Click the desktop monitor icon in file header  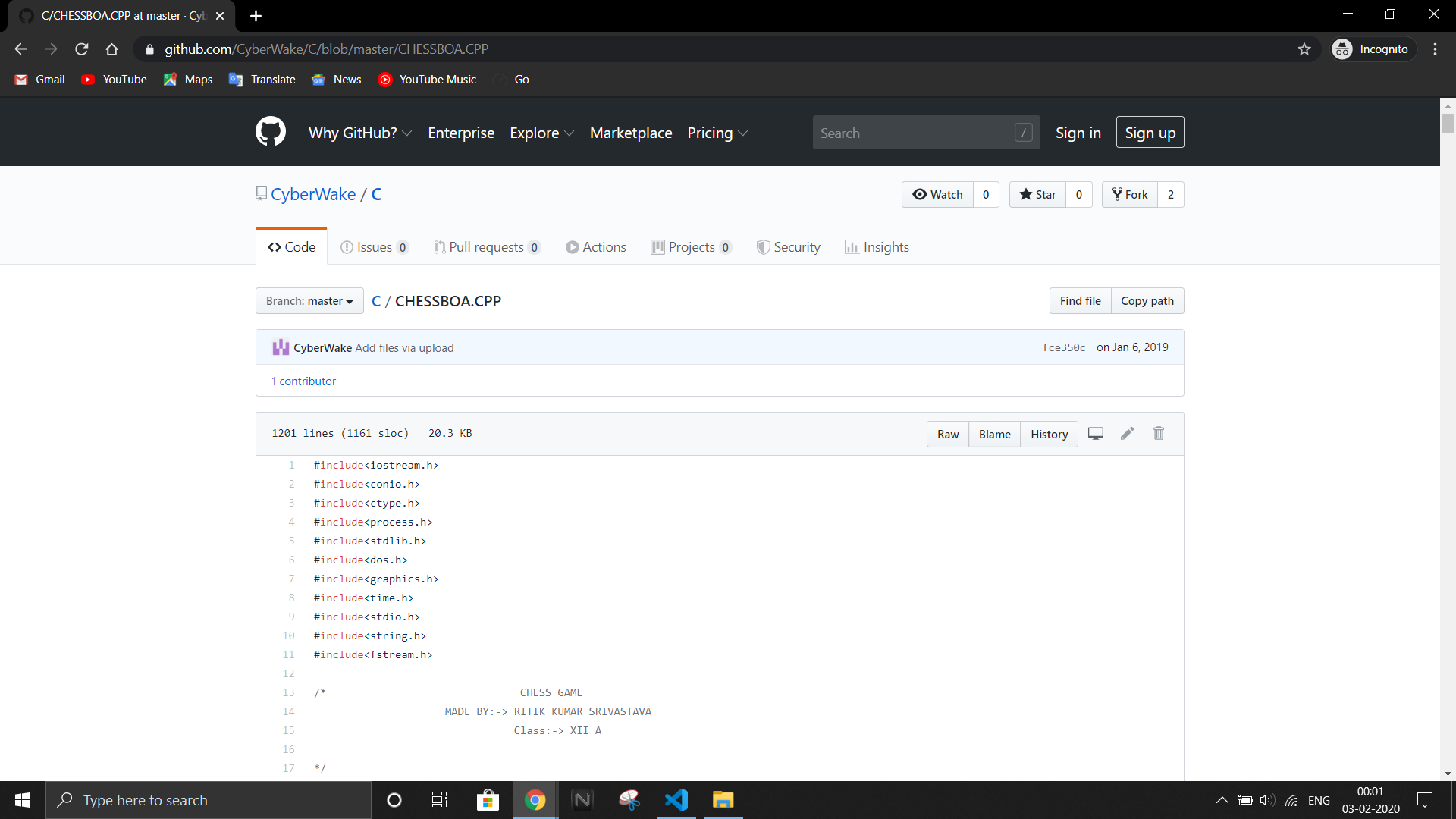[x=1096, y=434]
